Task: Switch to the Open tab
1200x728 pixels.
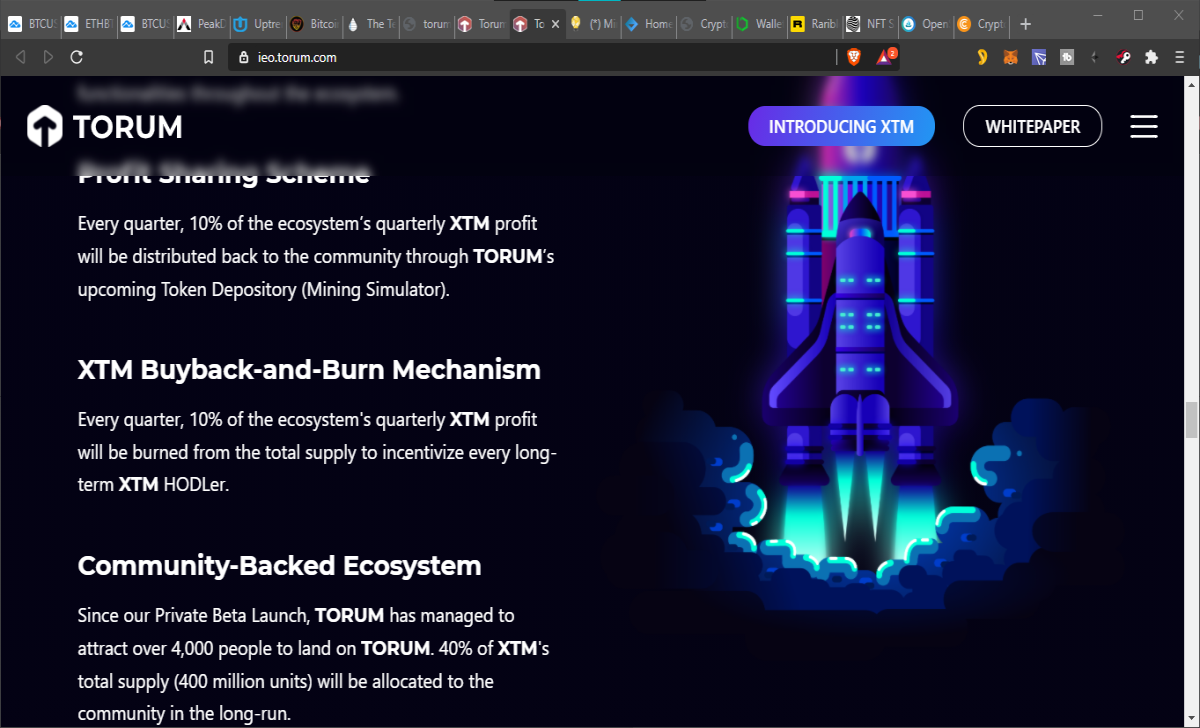Action: 928,24
